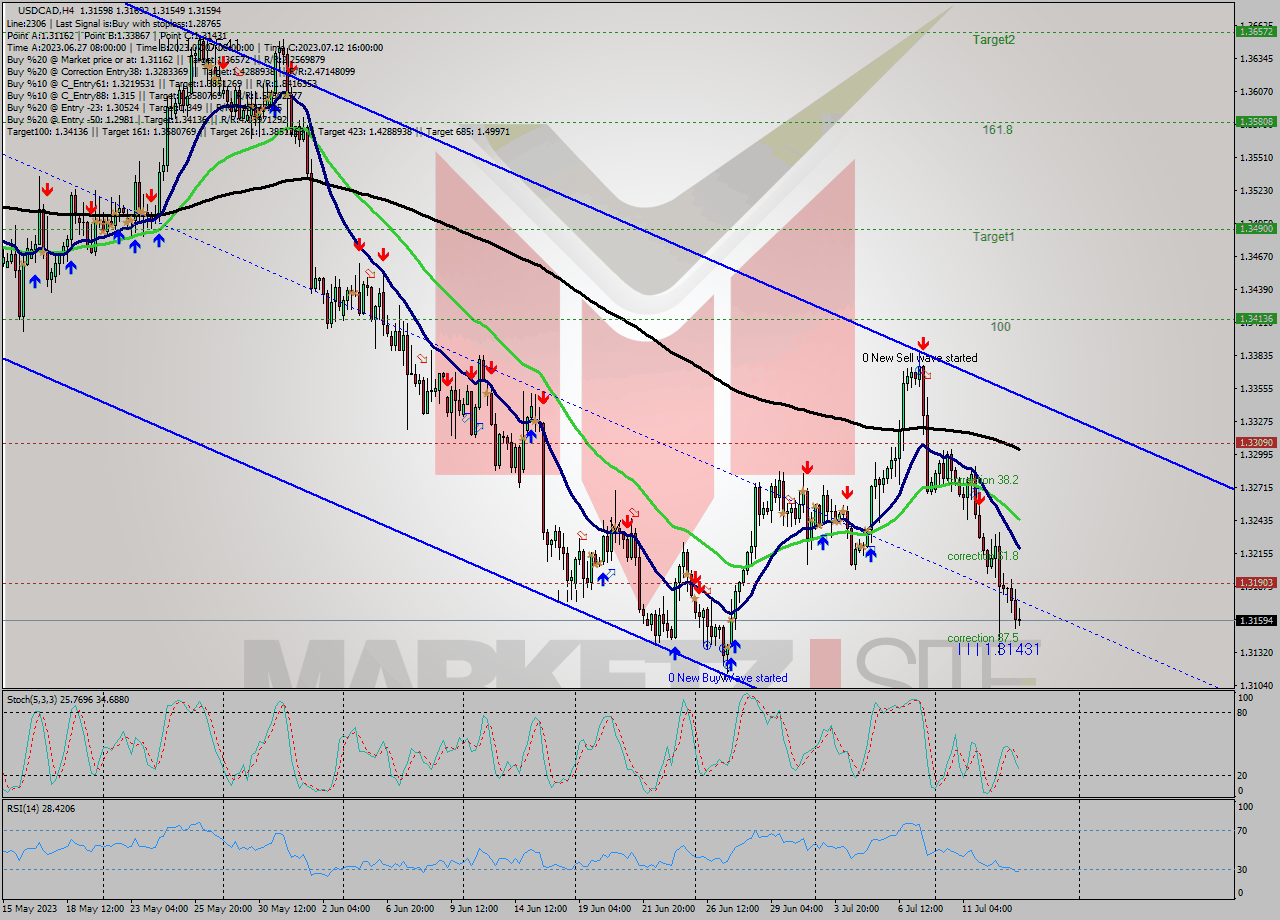
Task: Click the 'correction 38.2' label
Action: [x=983, y=480]
